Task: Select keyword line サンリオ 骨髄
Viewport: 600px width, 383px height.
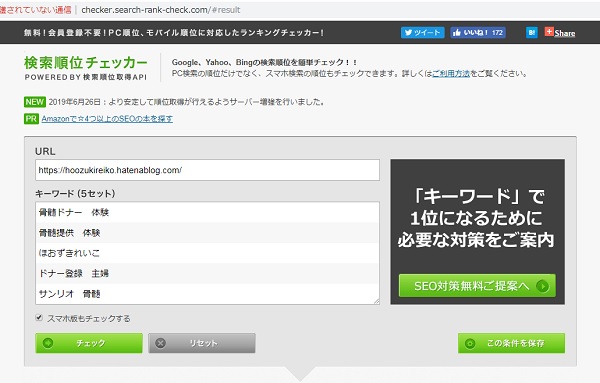Action: 69,293
